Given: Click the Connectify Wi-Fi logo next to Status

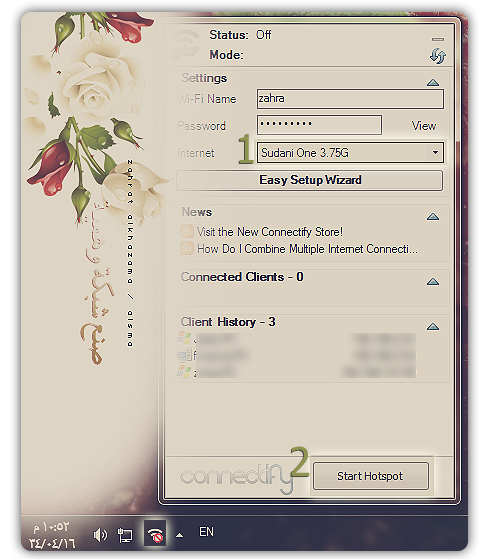Looking at the screenshot, I should (x=185, y=44).
